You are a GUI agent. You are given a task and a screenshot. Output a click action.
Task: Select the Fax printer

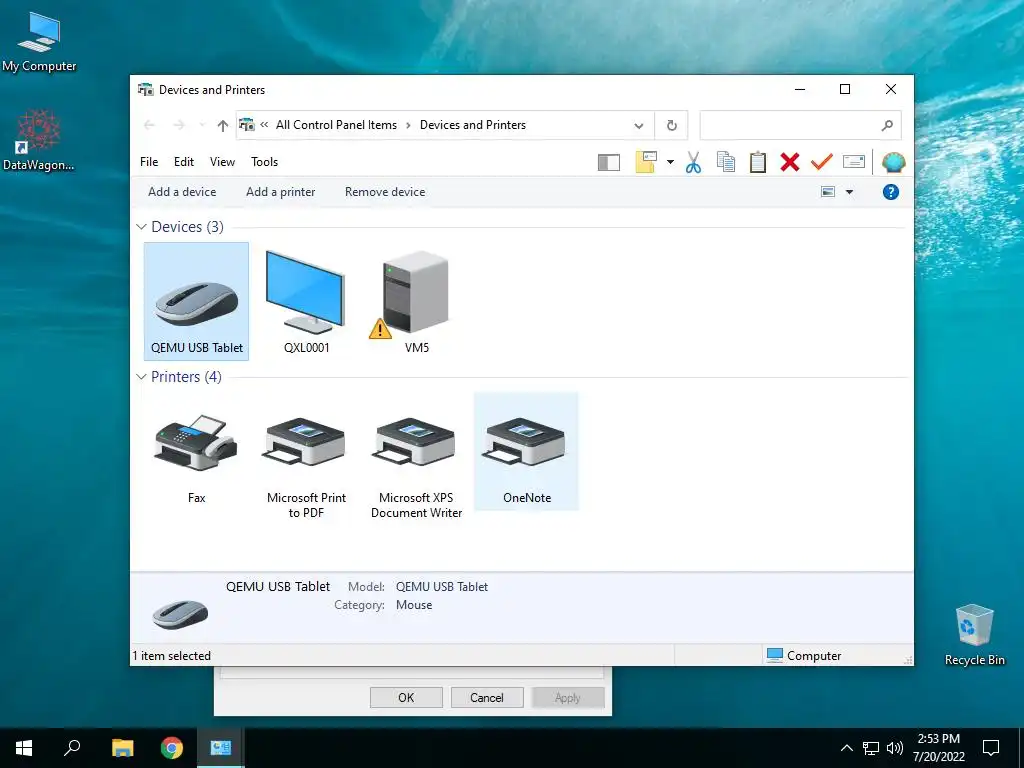click(196, 451)
